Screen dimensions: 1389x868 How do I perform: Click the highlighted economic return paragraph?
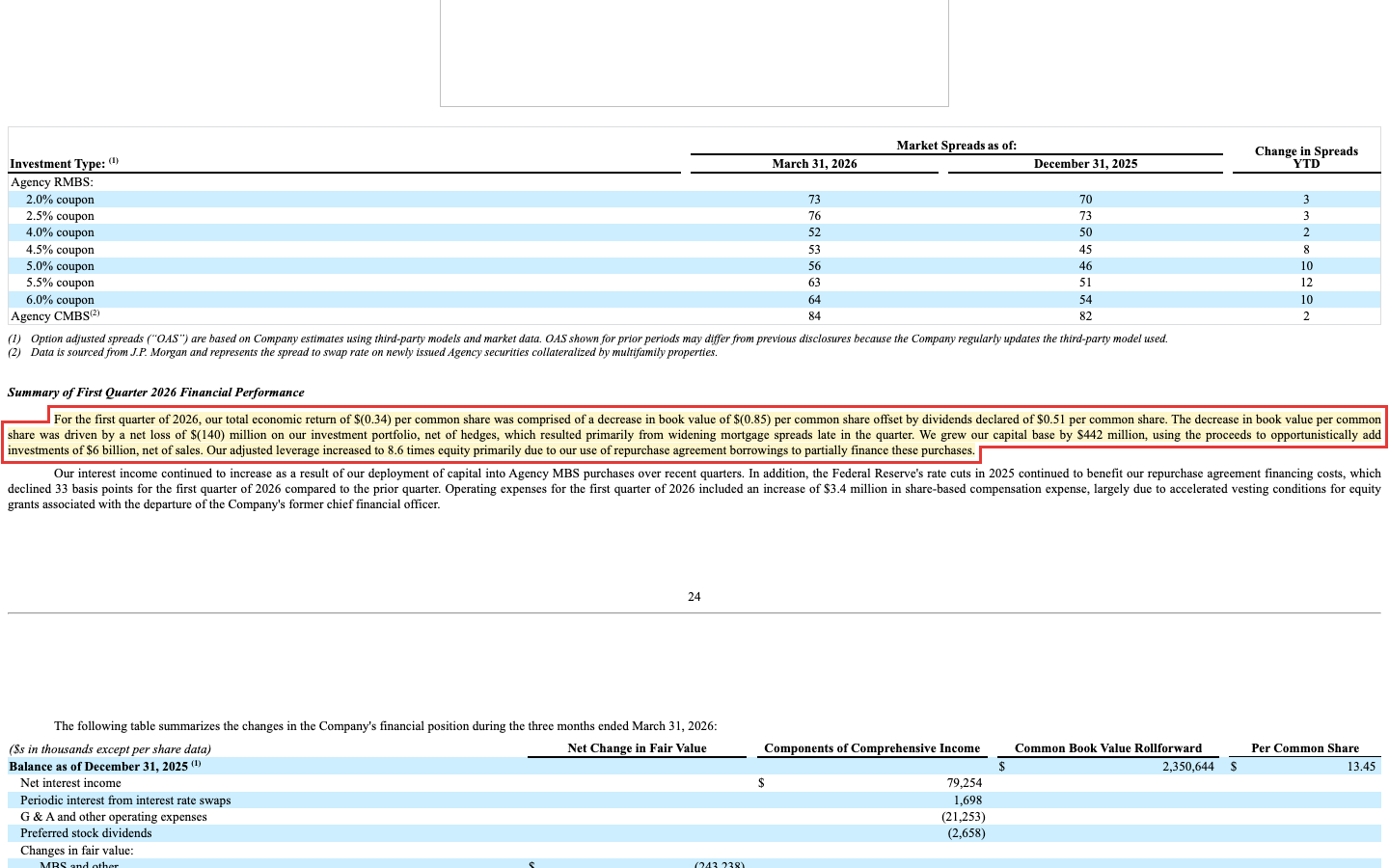tap(694, 435)
